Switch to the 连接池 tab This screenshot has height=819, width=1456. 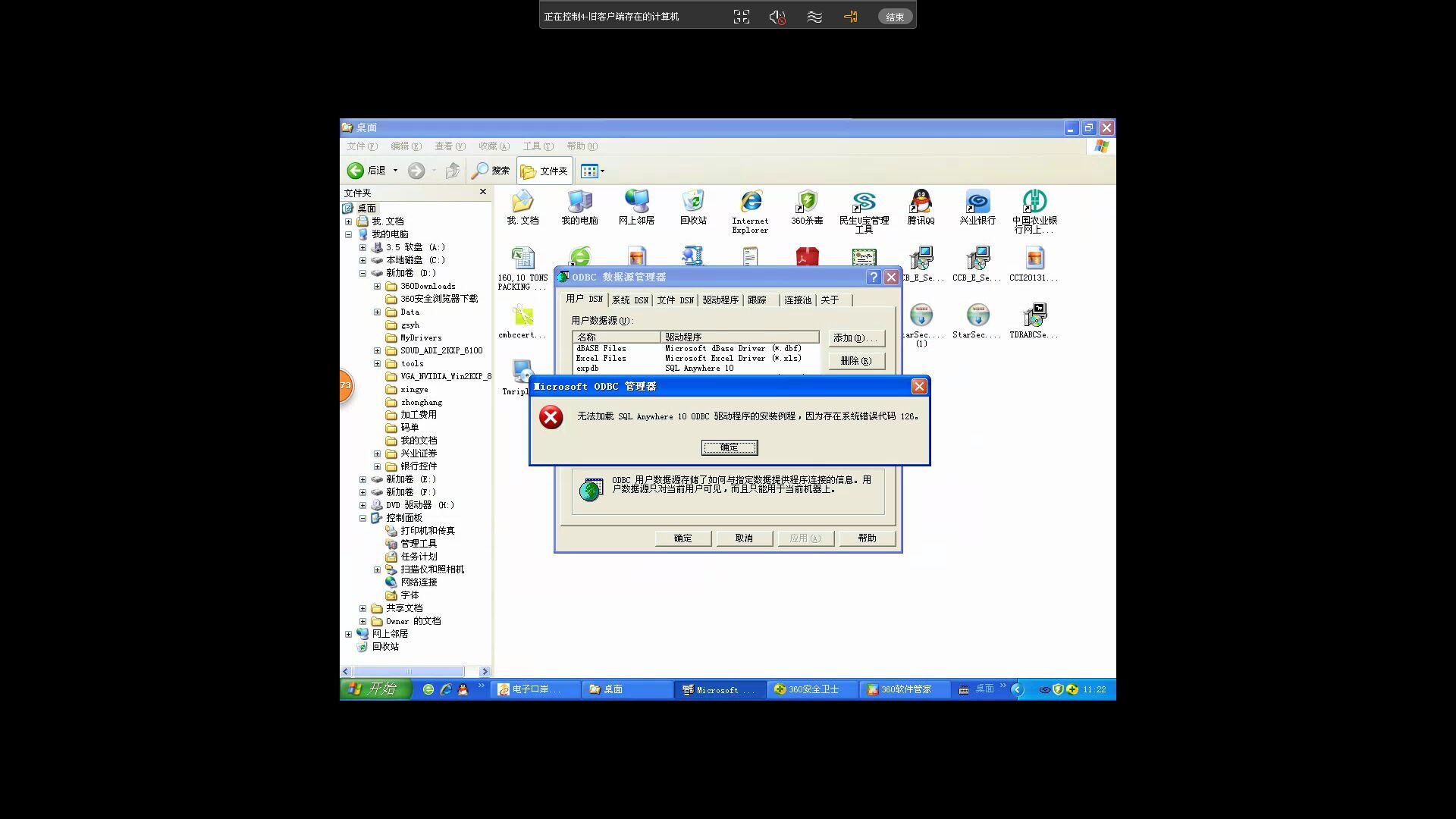(x=798, y=300)
